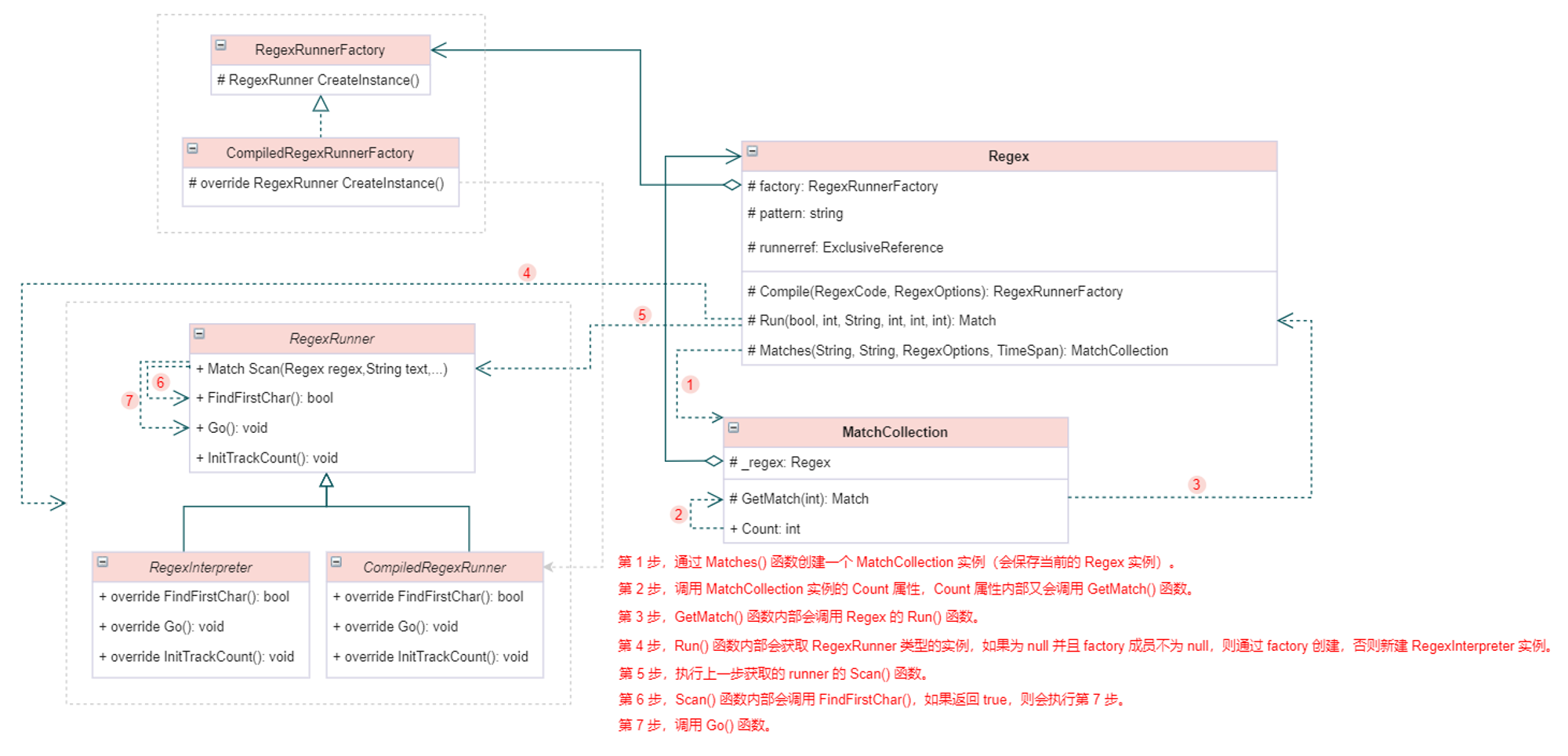The image size is (1568, 756).
Task: Click step marker 5 circle
Action: (642, 314)
